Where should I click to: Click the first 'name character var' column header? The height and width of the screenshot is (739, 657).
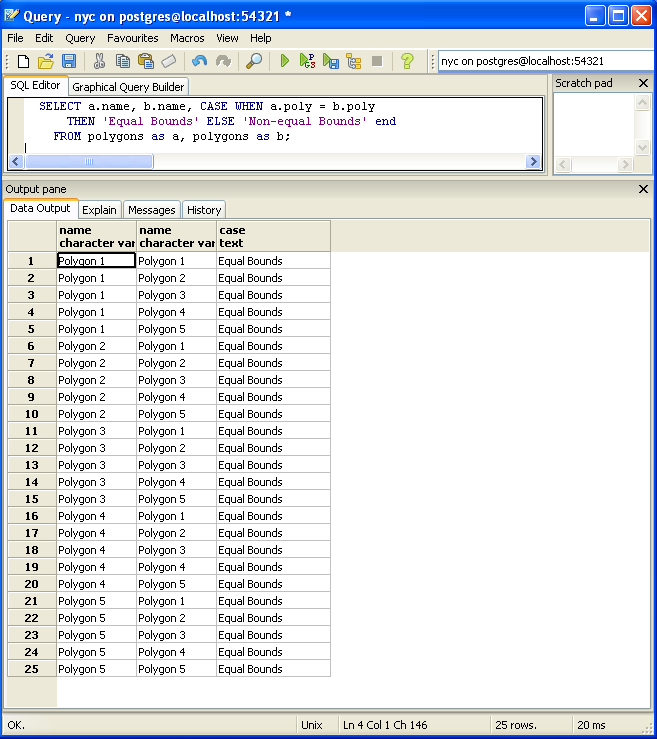(x=97, y=237)
